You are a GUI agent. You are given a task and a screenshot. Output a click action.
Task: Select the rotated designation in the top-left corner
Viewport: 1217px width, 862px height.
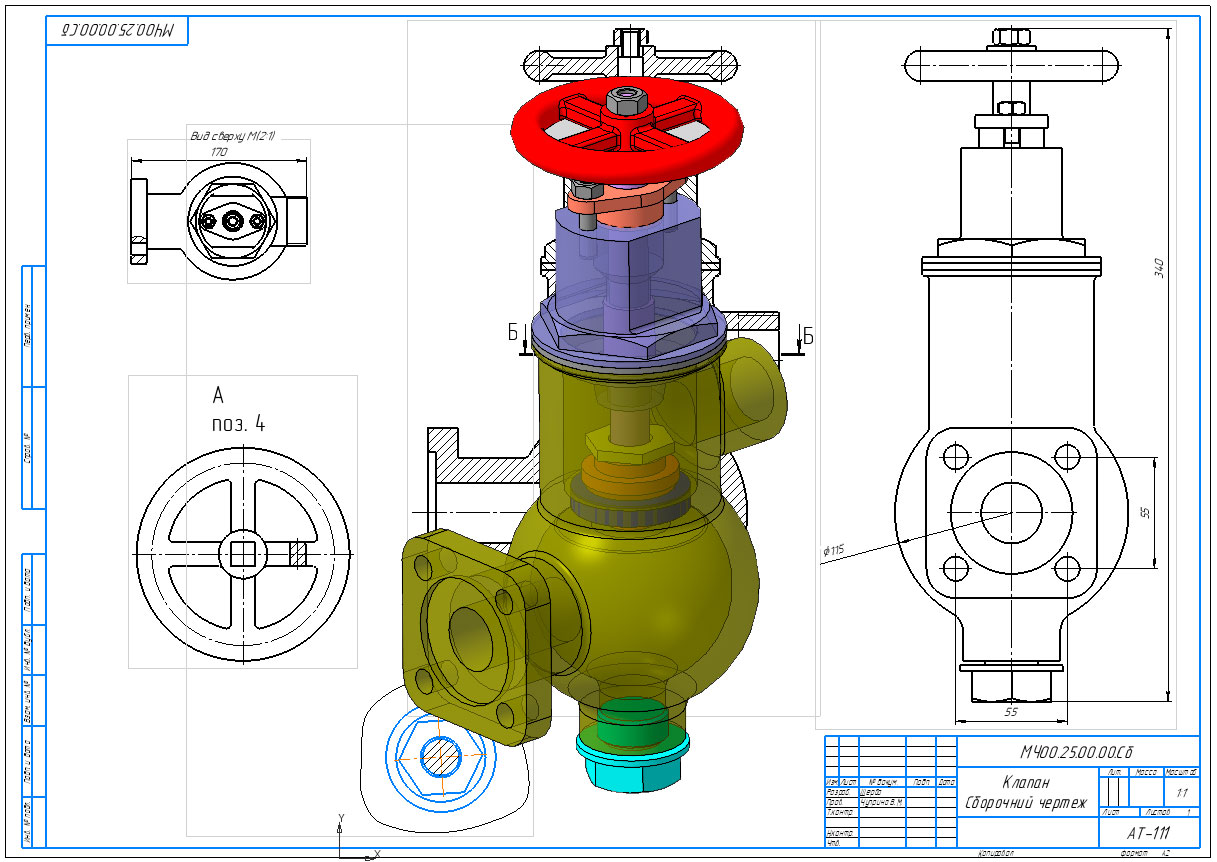(x=118, y=32)
